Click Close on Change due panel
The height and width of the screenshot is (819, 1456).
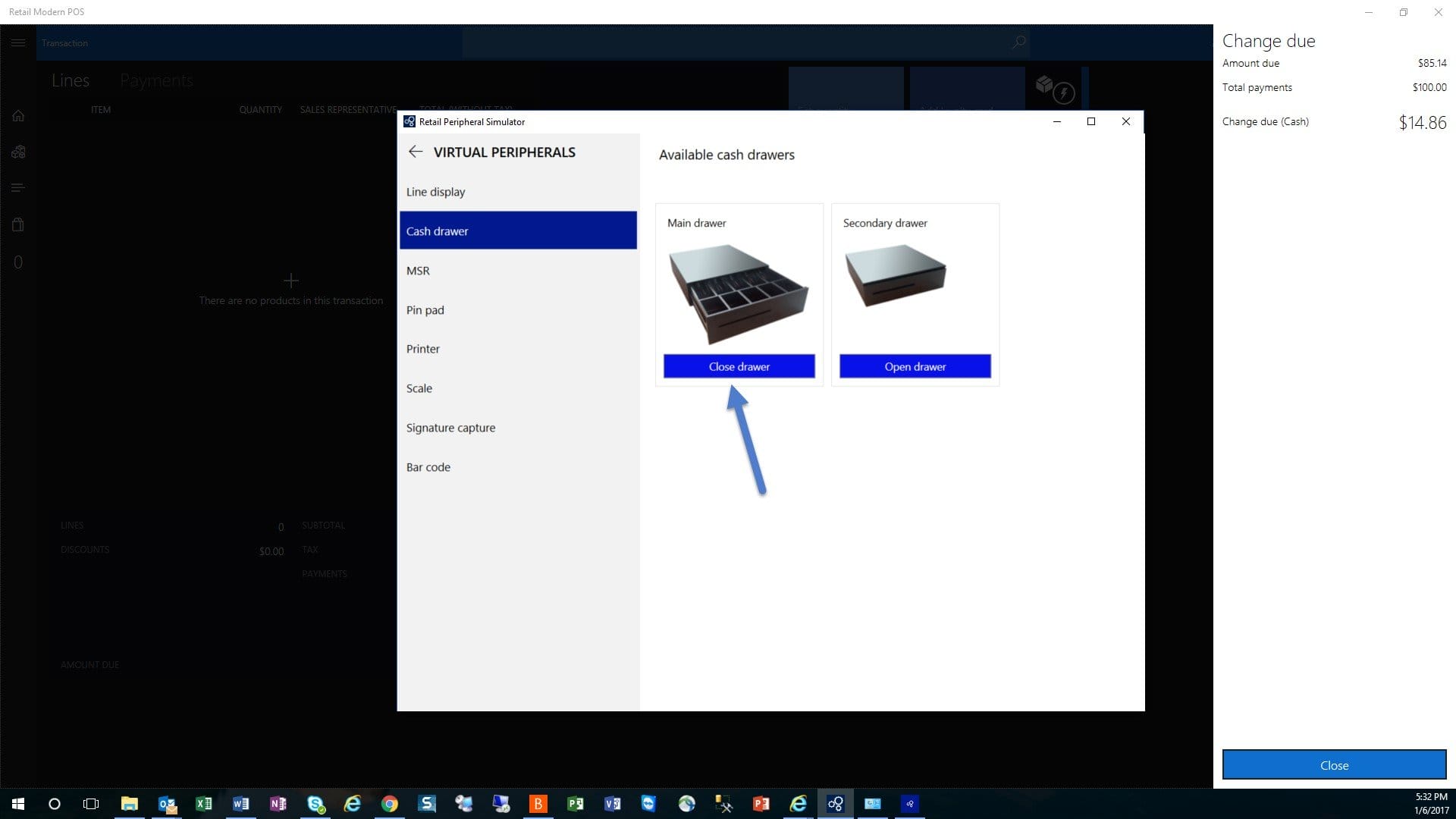pyautogui.click(x=1334, y=765)
